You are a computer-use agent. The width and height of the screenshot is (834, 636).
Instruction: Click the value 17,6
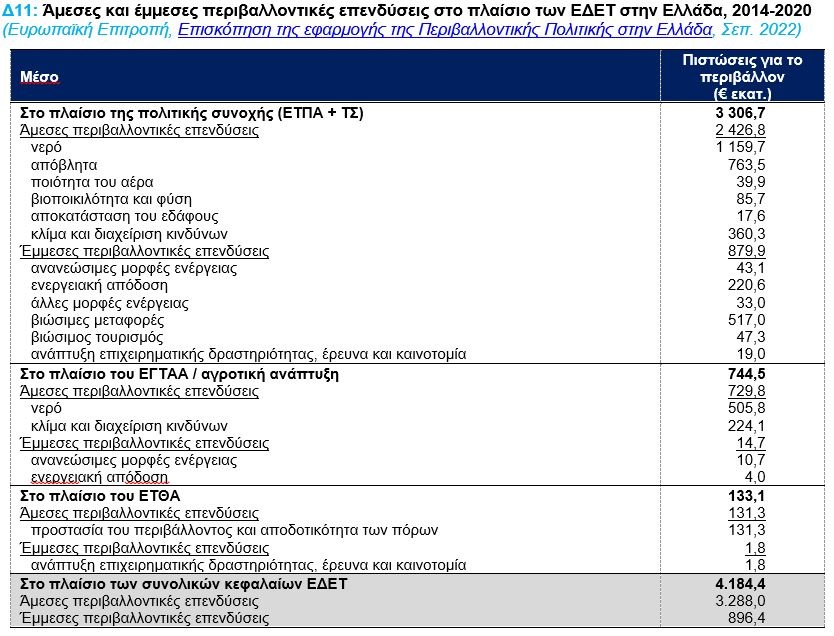pyautogui.click(x=751, y=216)
